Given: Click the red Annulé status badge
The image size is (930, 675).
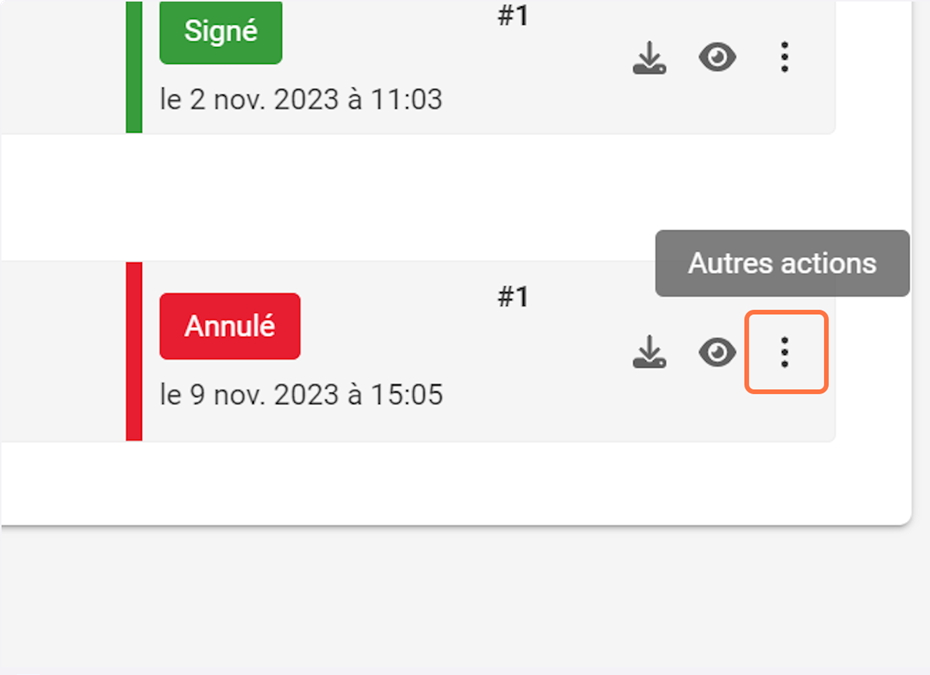Looking at the screenshot, I should pos(229,326).
